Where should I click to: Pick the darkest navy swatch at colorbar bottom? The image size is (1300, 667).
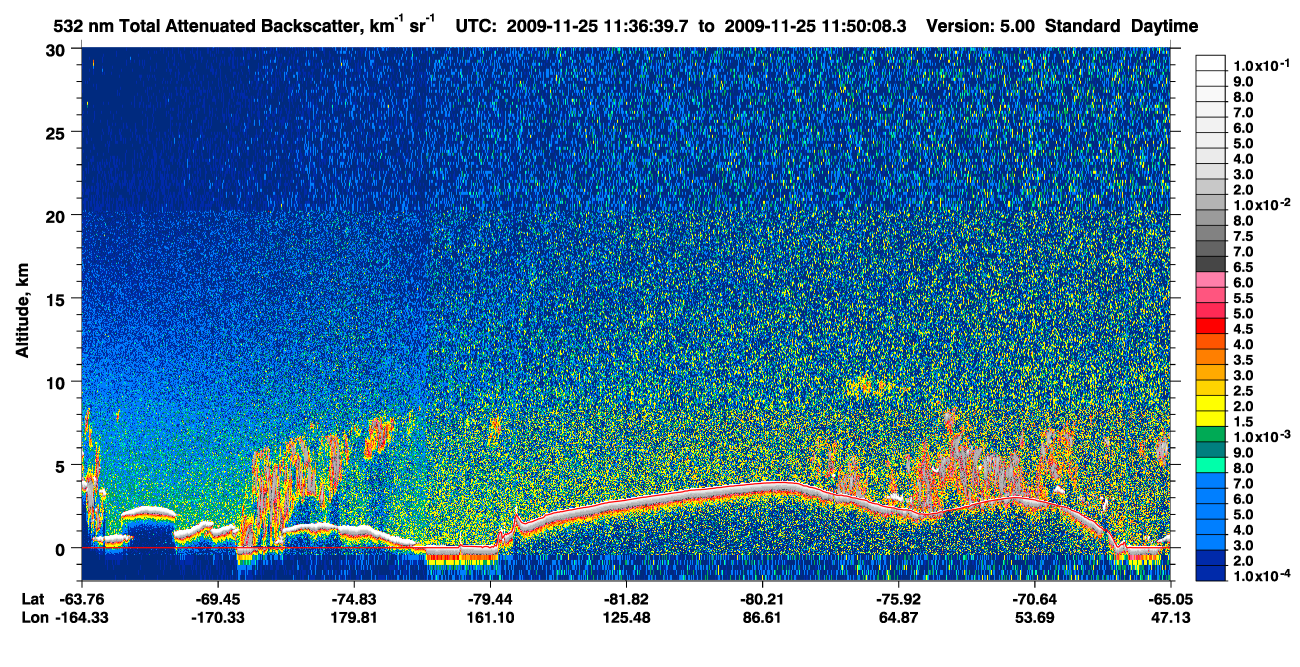tap(1211, 574)
